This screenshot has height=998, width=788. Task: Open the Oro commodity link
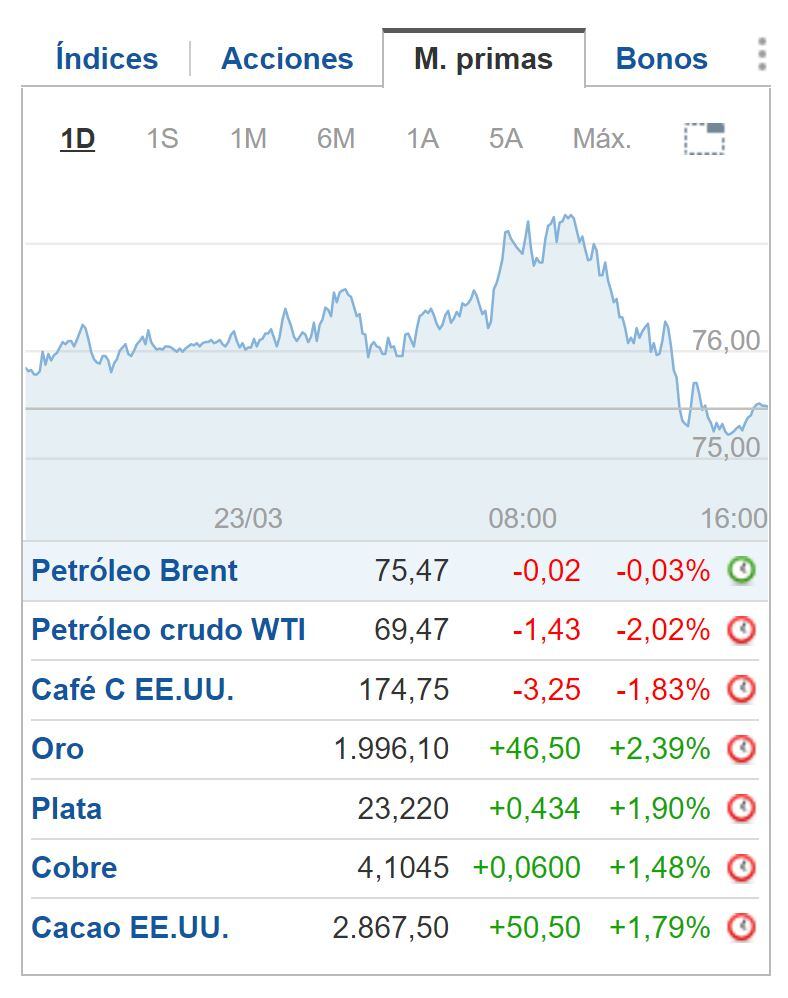(52, 749)
